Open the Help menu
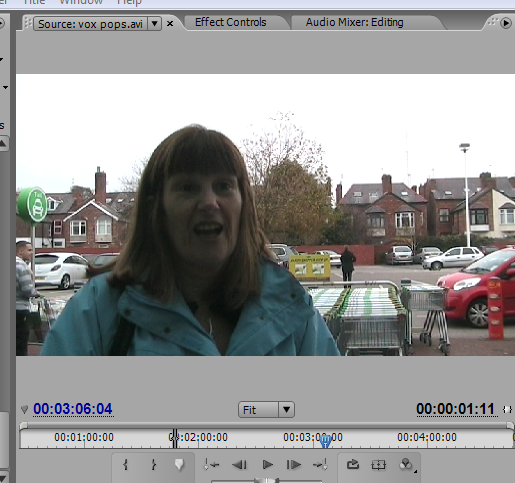515x483 pixels. [x=129, y=3]
